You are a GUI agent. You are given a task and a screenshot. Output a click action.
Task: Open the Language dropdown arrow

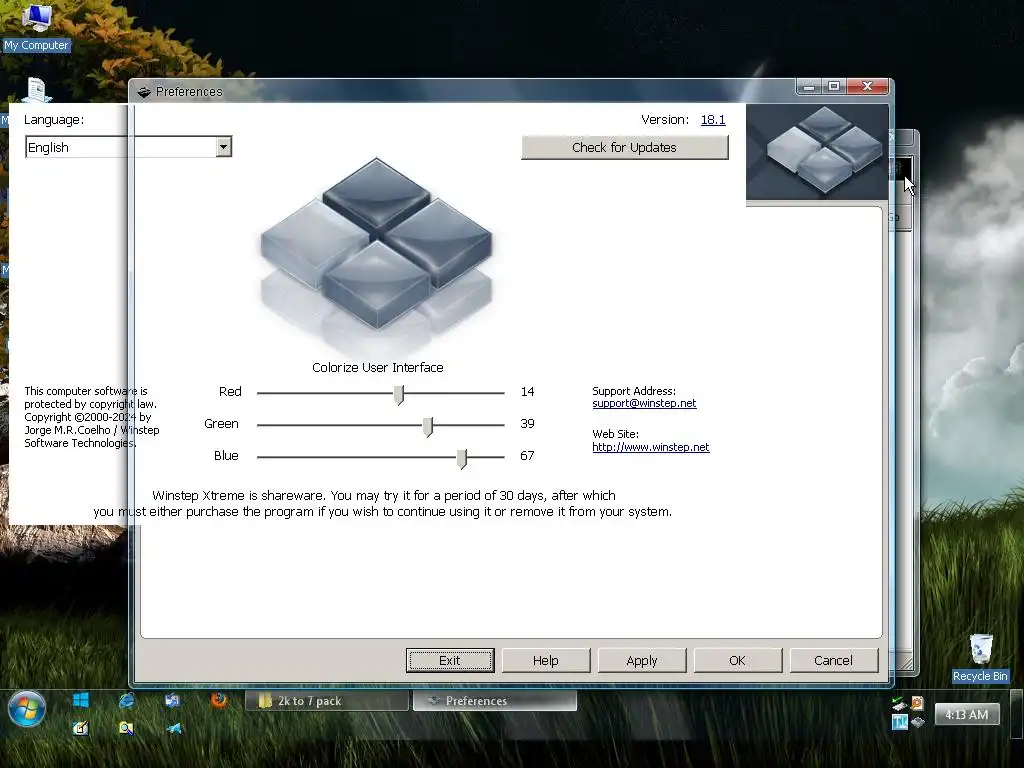(x=223, y=146)
